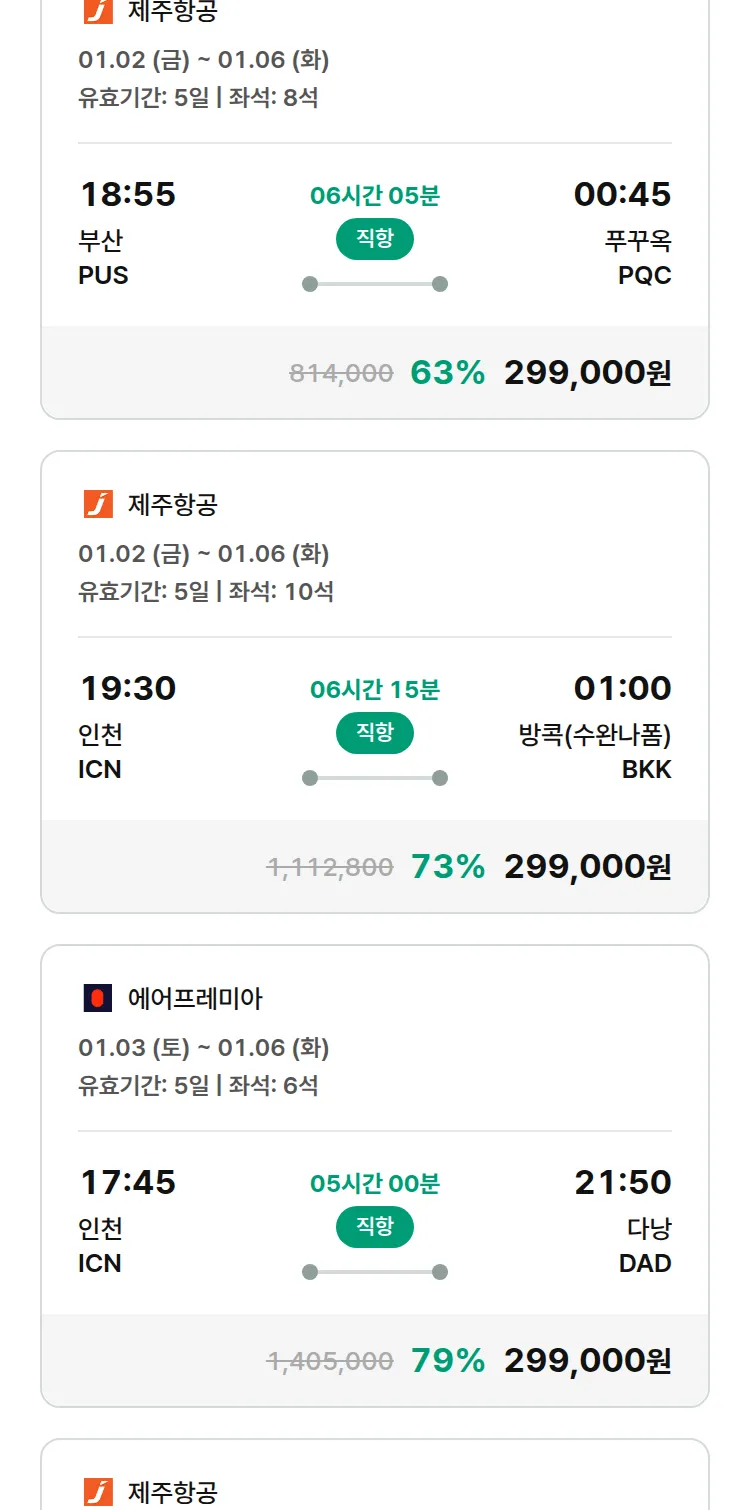Click Jeju Air logo on the bottommost partial card
The height and width of the screenshot is (1510, 750).
98,1492
